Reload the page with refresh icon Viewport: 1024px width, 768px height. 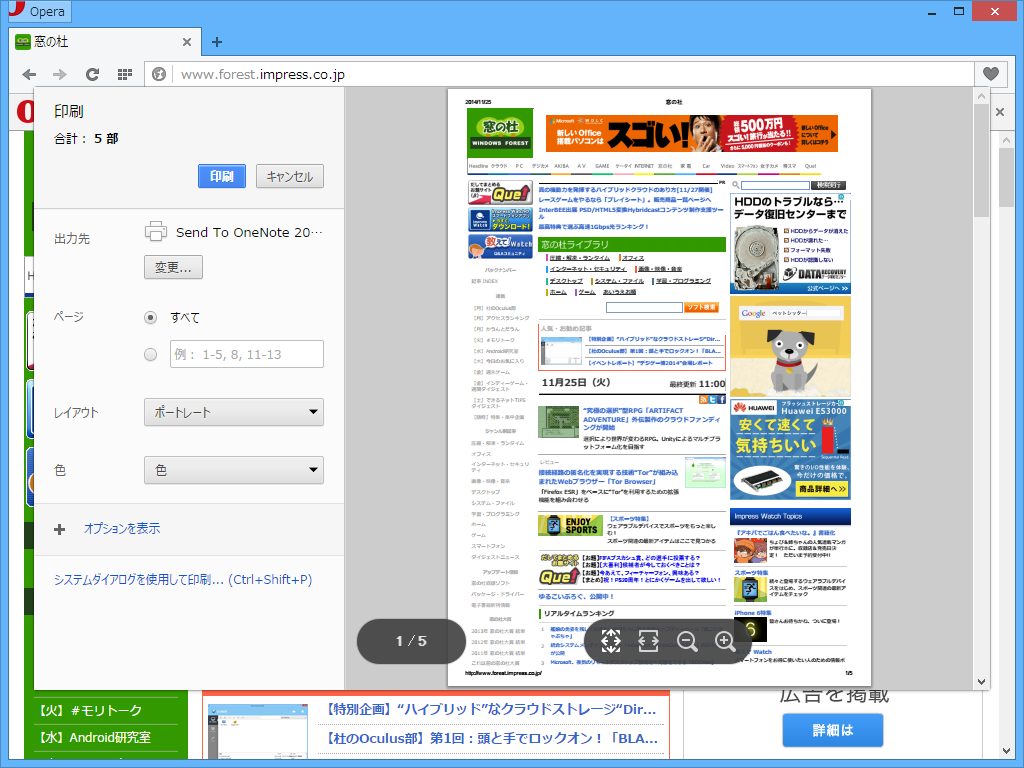tap(92, 74)
